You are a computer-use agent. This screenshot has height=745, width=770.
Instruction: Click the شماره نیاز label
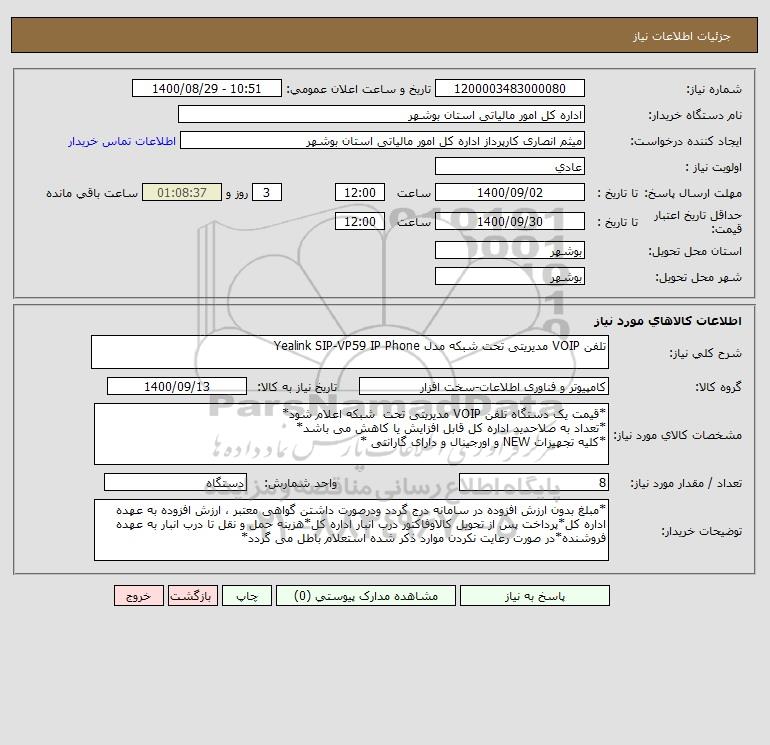pyautogui.click(x=714, y=89)
